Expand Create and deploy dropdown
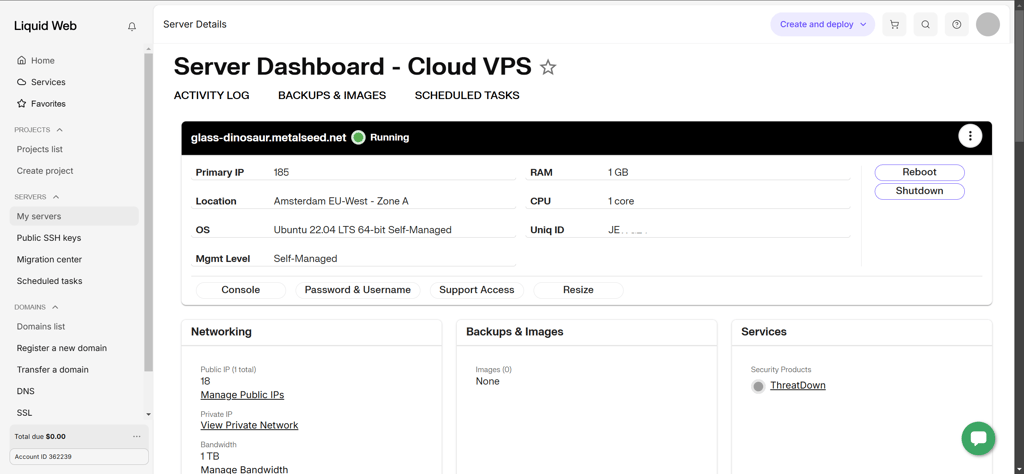This screenshot has width=1024, height=474. [x=822, y=24]
